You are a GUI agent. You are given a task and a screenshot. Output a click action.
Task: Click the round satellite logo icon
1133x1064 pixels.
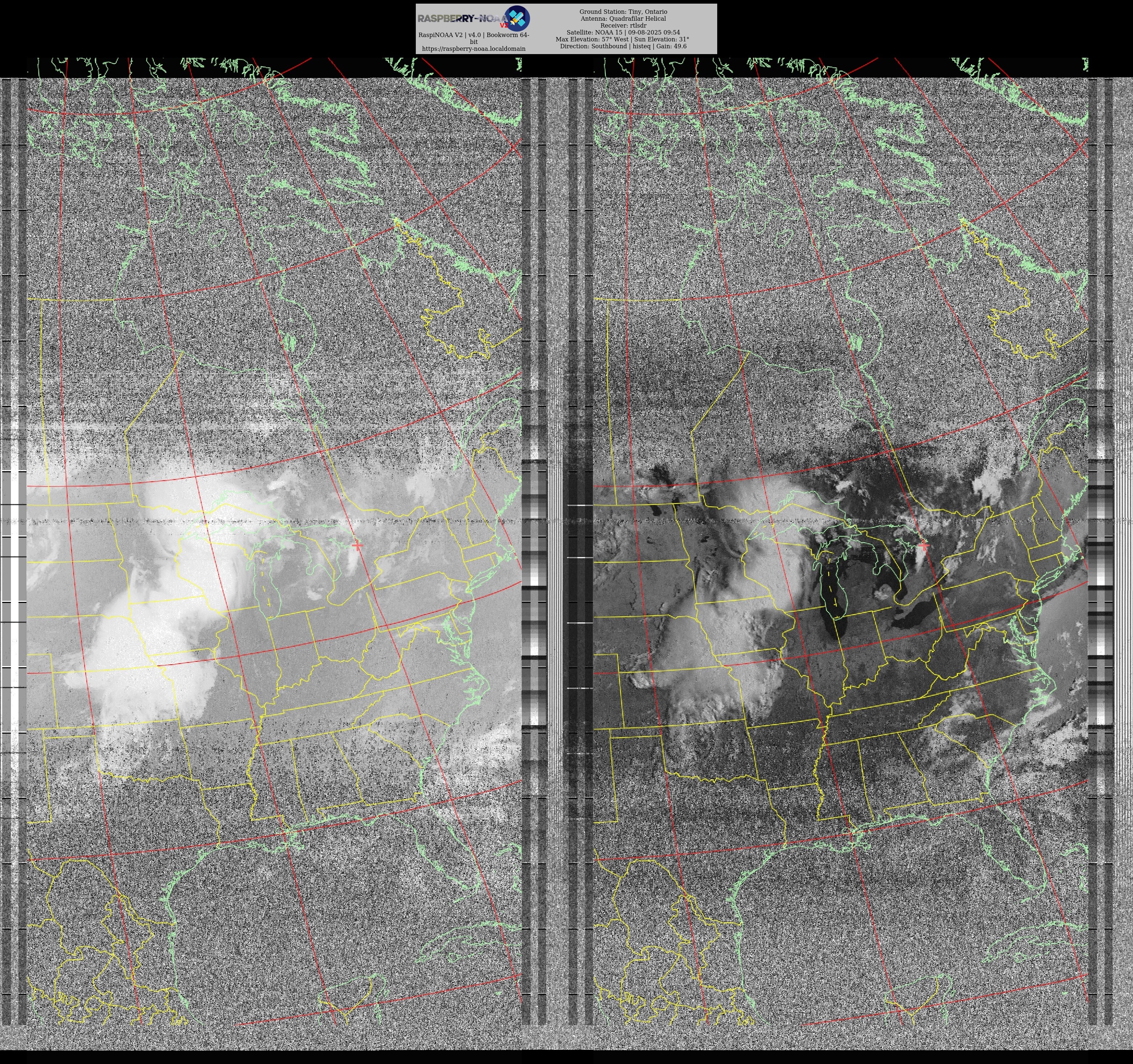tap(517, 18)
